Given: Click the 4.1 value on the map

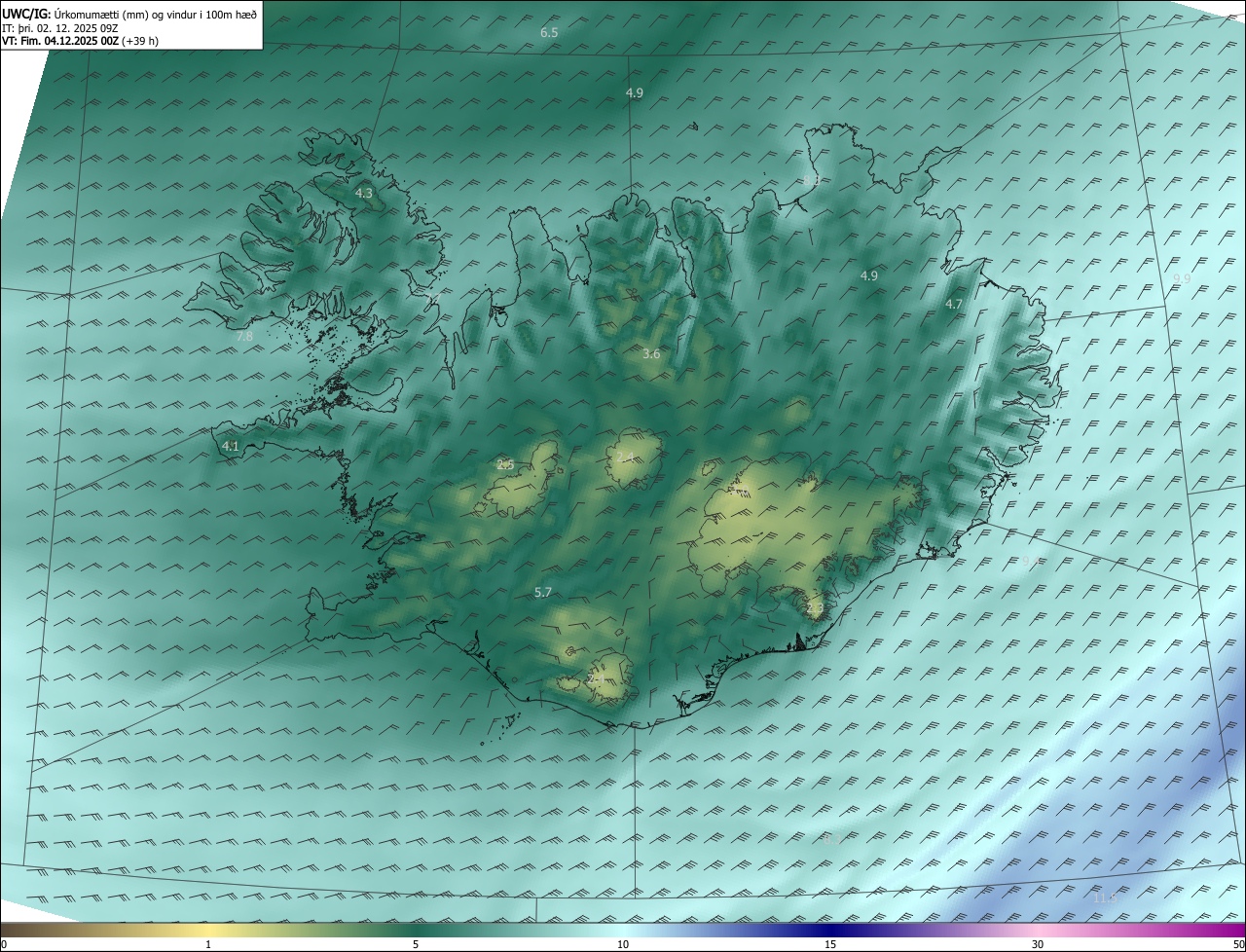Looking at the screenshot, I should [231, 447].
